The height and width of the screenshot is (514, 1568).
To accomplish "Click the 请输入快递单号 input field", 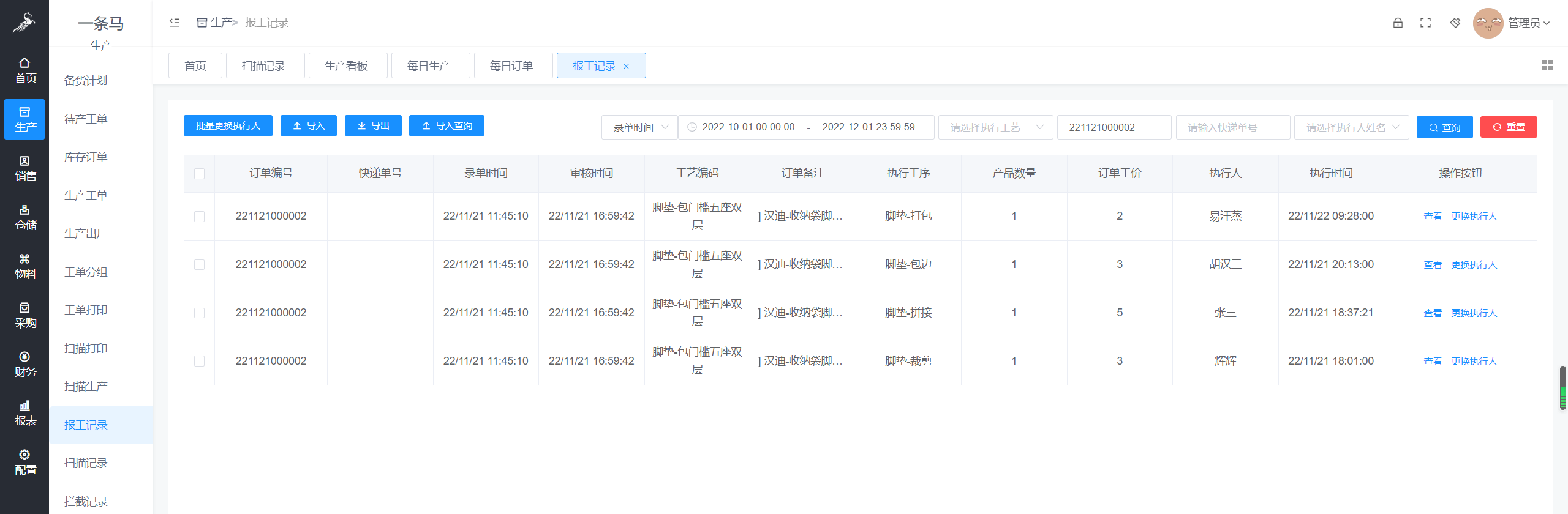I will pyautogui.click(x=1233, y=127).
